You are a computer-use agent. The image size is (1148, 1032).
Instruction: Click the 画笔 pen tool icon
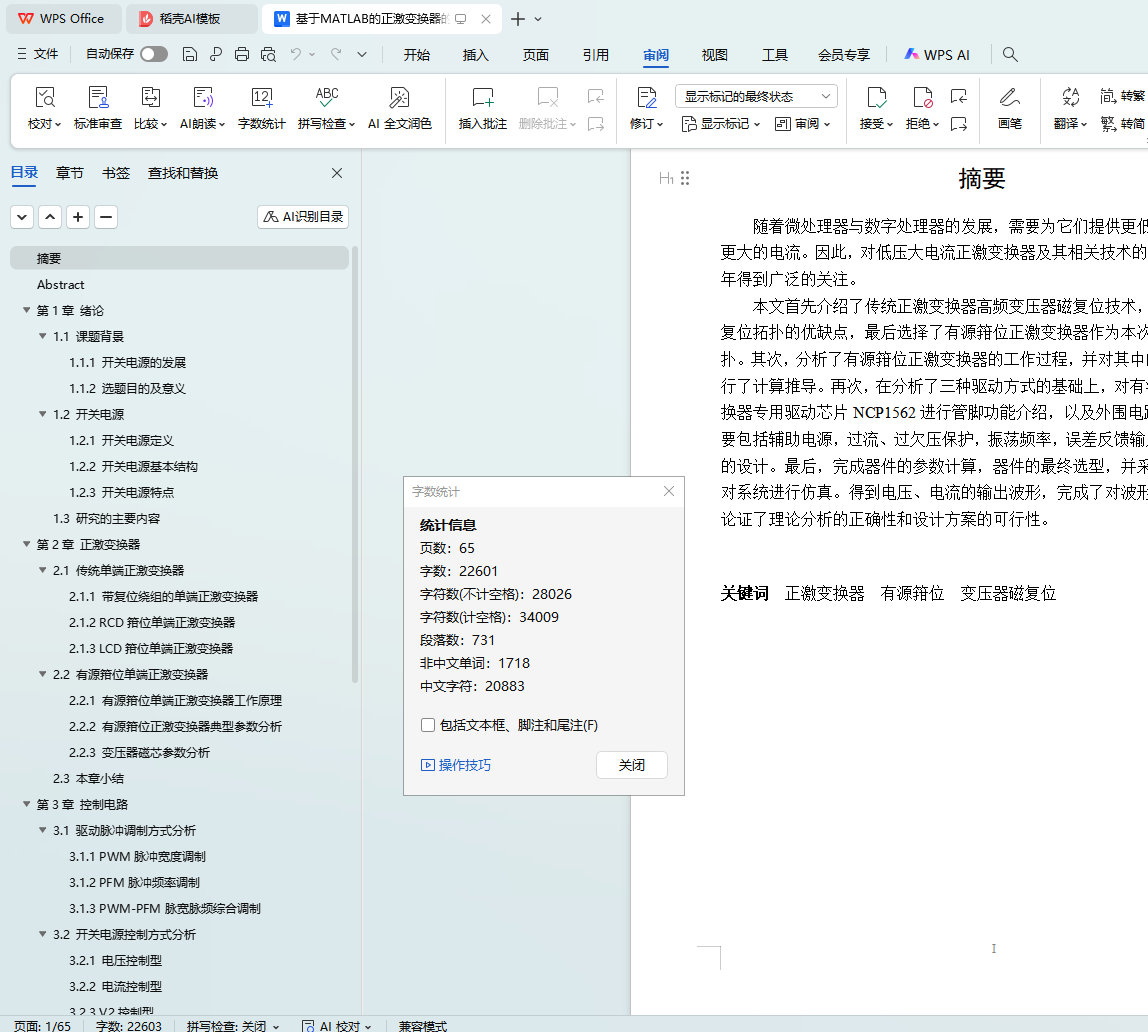1009,98
